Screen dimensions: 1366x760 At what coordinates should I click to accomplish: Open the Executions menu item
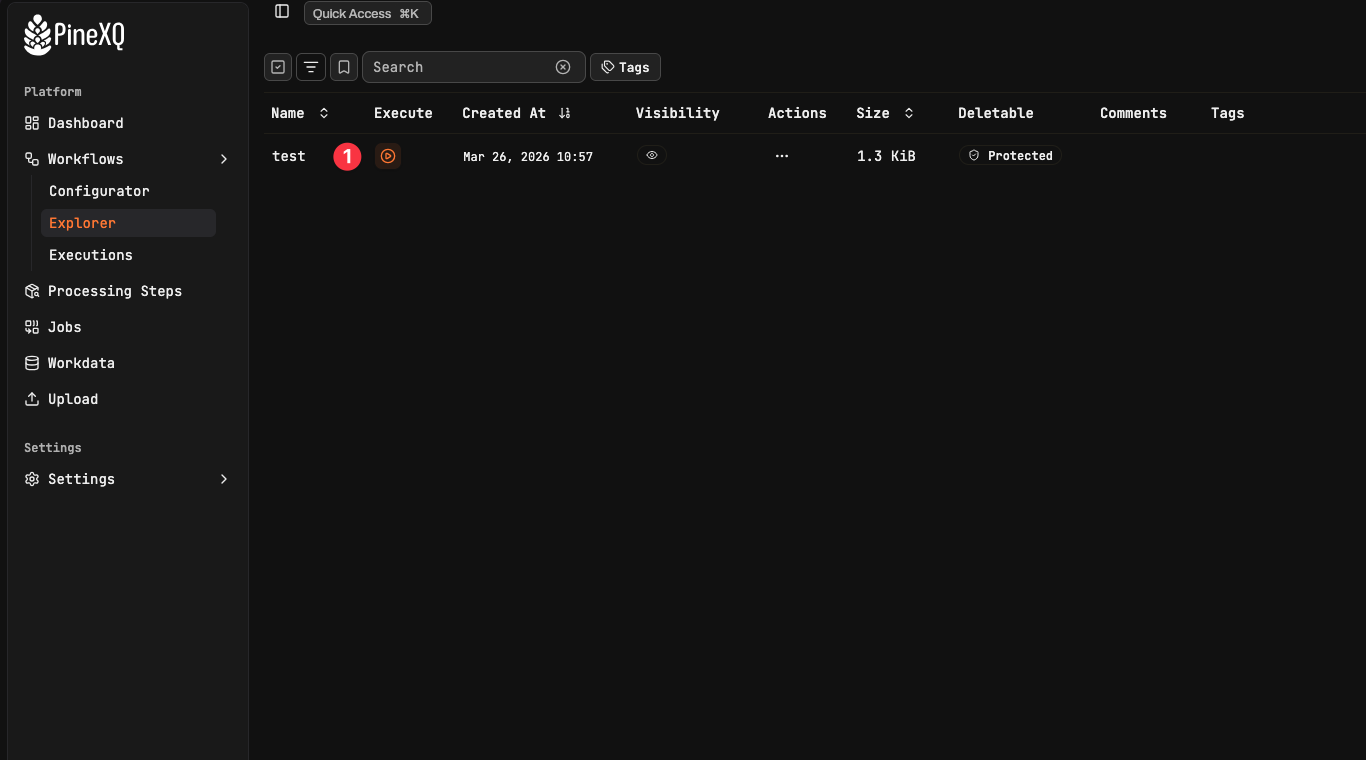click(90, 255)
